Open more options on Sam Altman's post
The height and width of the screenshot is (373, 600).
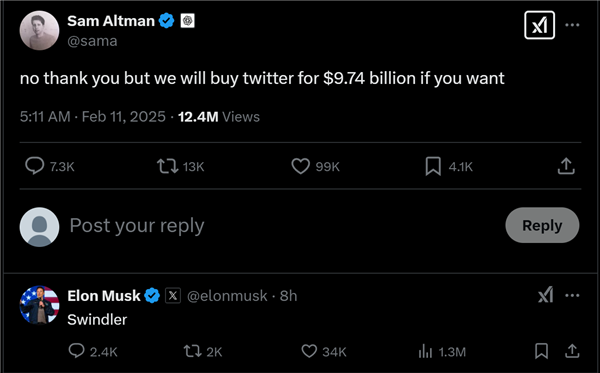click(572, 25)
